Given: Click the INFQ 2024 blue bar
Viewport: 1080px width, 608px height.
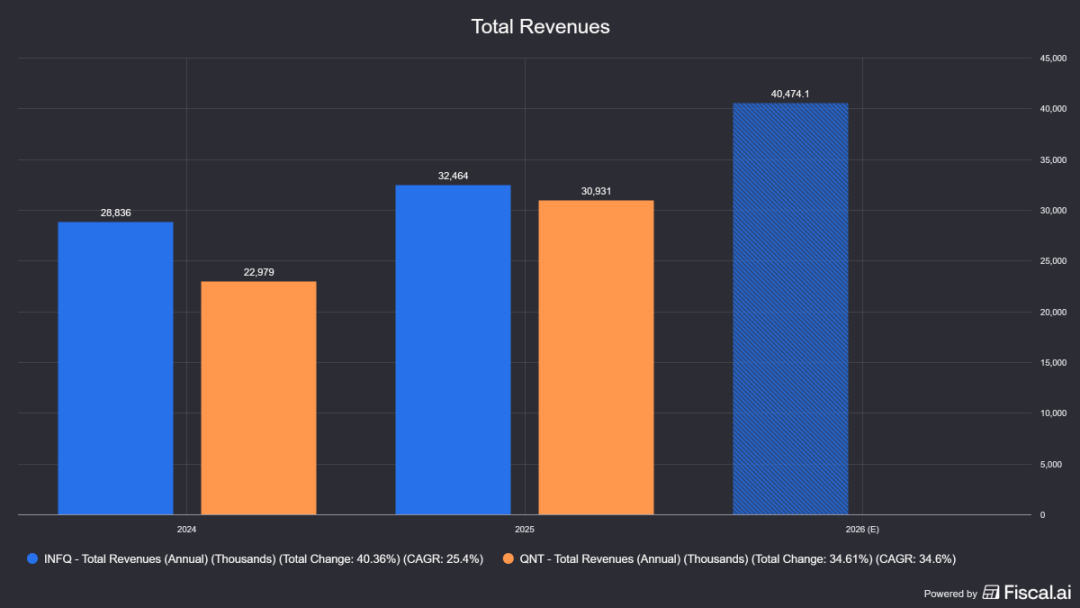Looking at the screenshot, I should tap(116, 368).
